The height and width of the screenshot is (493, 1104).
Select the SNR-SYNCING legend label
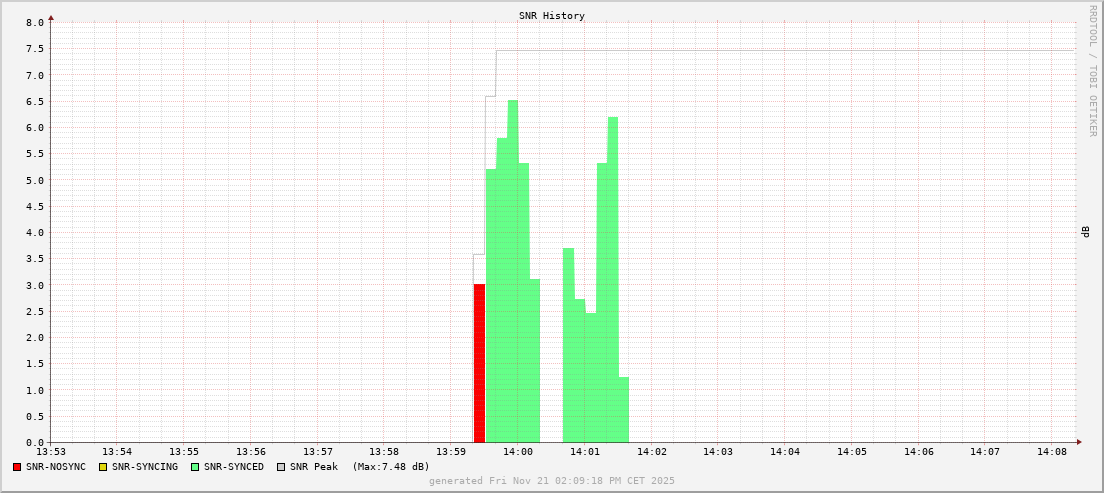point(144,467)
